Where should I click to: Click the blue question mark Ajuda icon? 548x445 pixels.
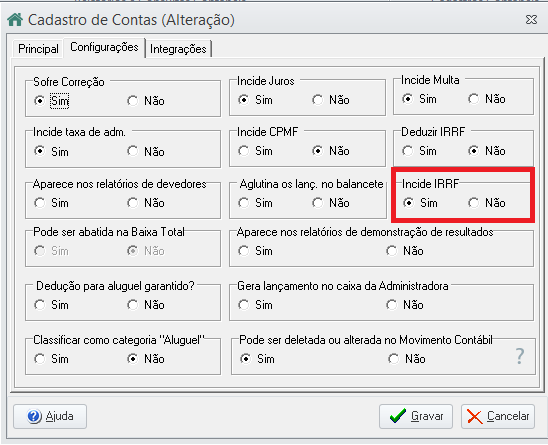pyautogui.click(x=34, y=416)
